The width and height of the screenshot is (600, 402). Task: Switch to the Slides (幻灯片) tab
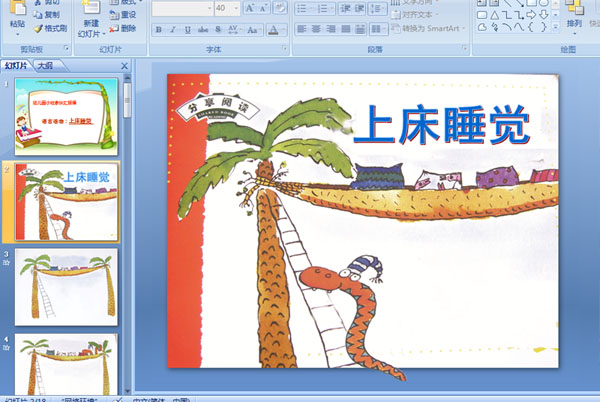click(16, 65)
